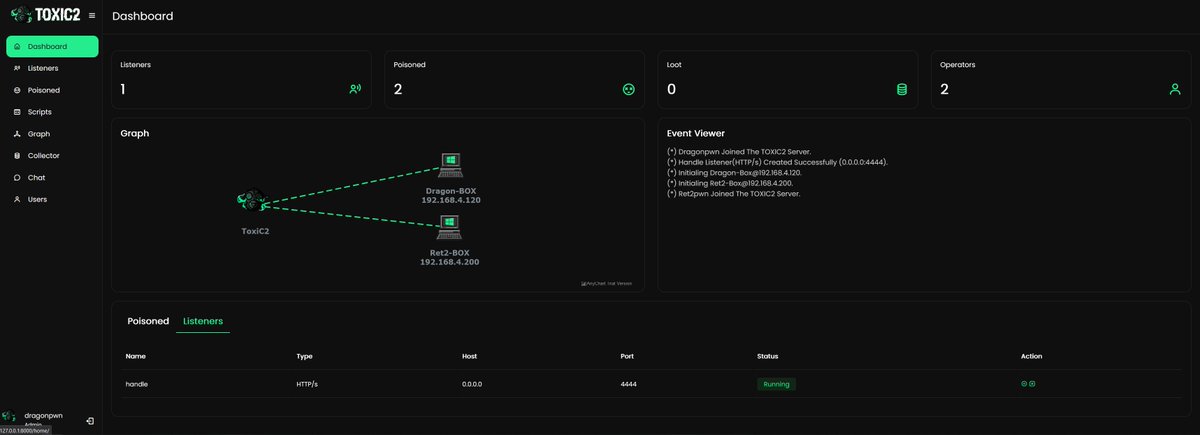The width and height of the screenshot is (1200, 435).
Task: Select the ToxiC2 server node in graph
Action: coord(252,201)
